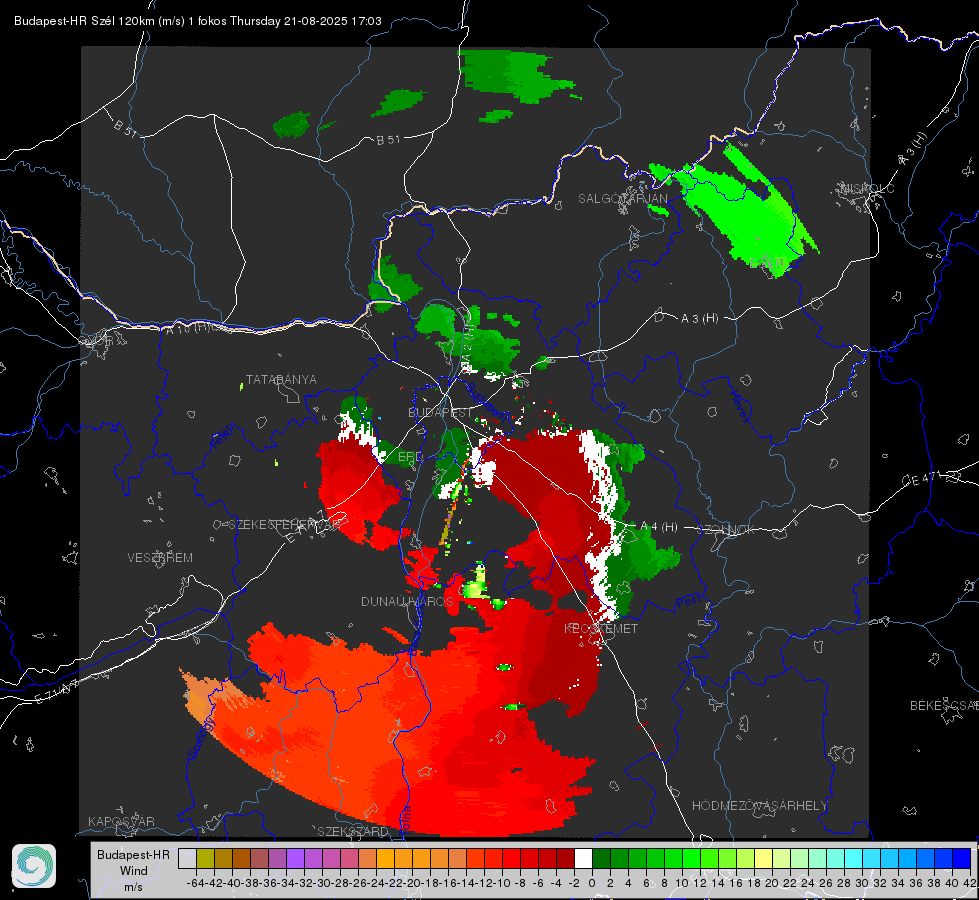Click the VESZPREM city label
Viewport: 979px width, 900px height.
(160, 557)
